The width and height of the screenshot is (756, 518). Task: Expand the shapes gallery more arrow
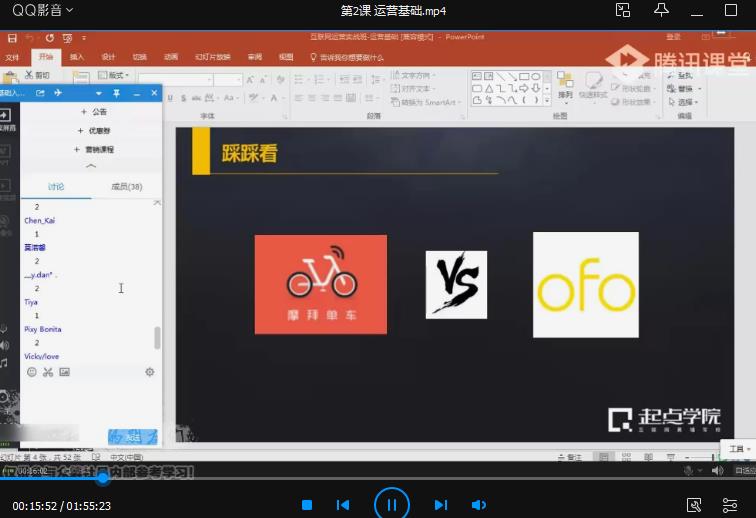pyautogui.click(x=547, y=100)
